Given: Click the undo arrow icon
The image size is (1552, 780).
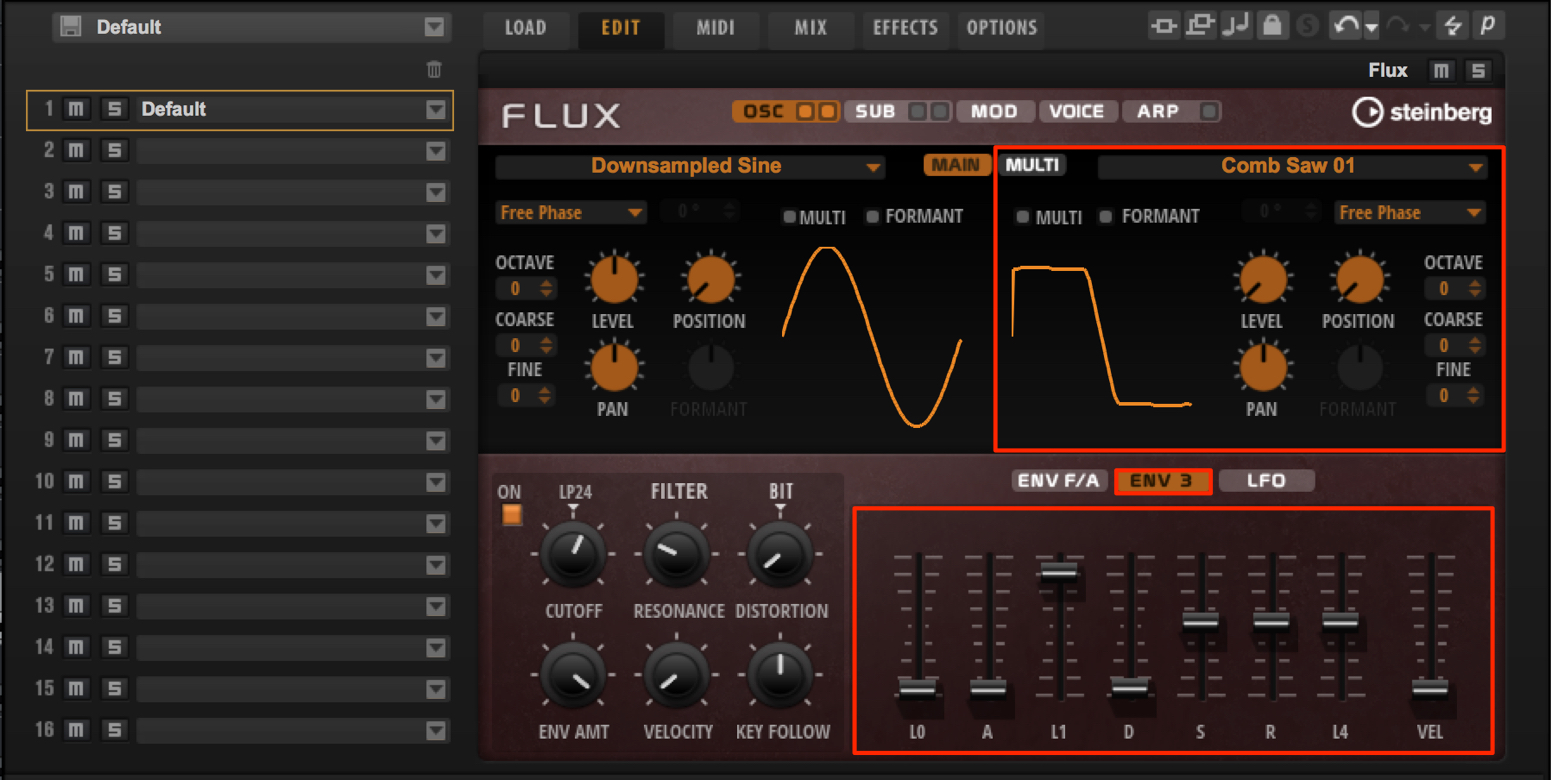Looking at the screenshot, I should (x=1346, y=26).
